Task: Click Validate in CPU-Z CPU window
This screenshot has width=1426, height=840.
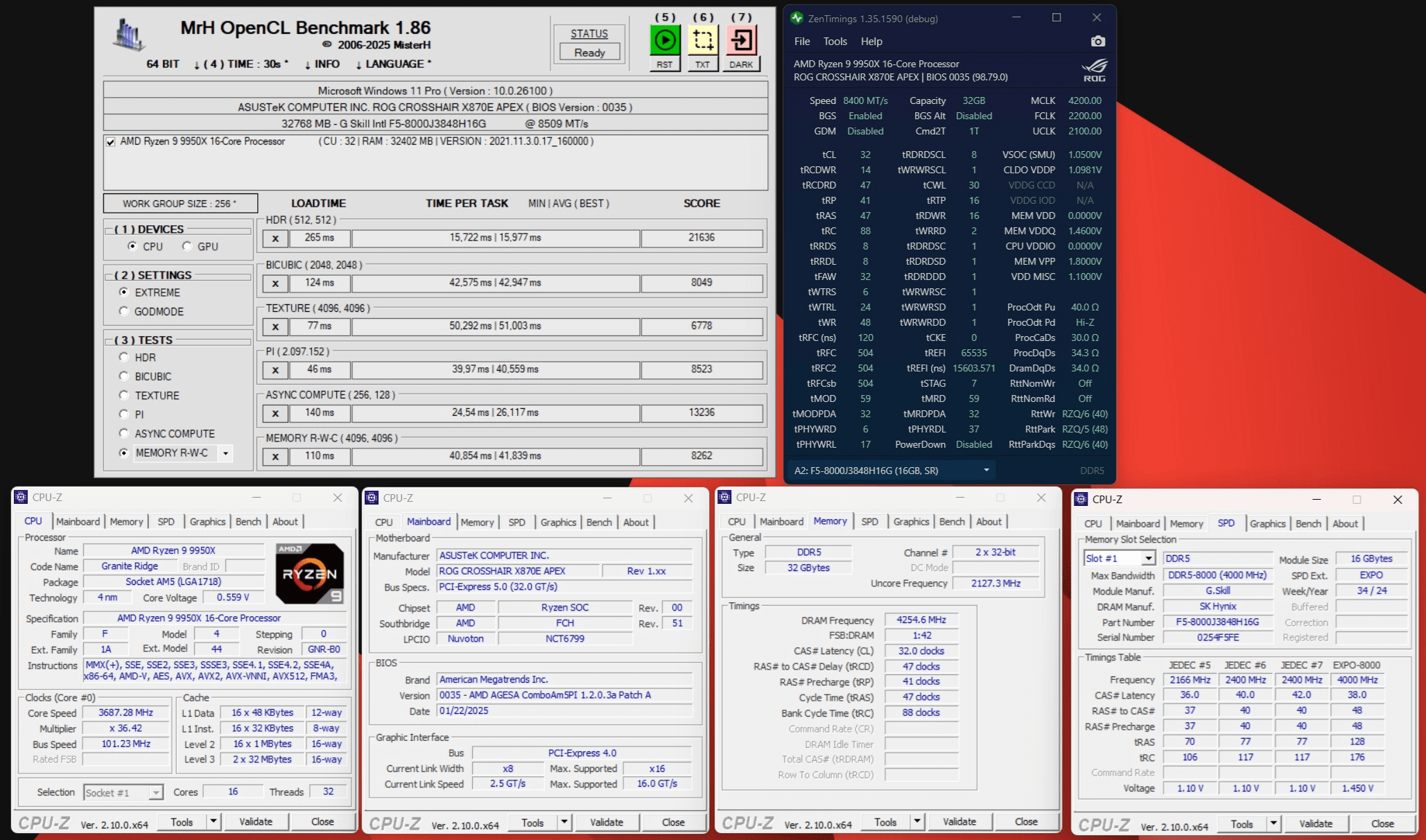Action: (256, 821)
